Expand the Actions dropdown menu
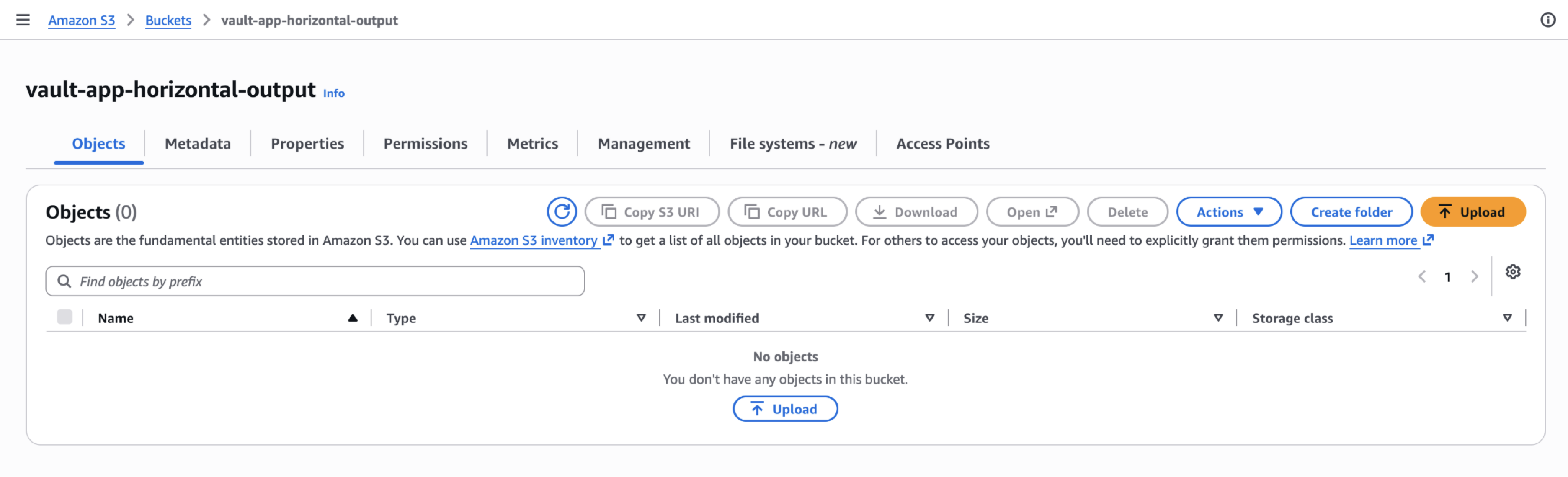This screenshot has height=477, width=1568. [x=1229, y=212]
